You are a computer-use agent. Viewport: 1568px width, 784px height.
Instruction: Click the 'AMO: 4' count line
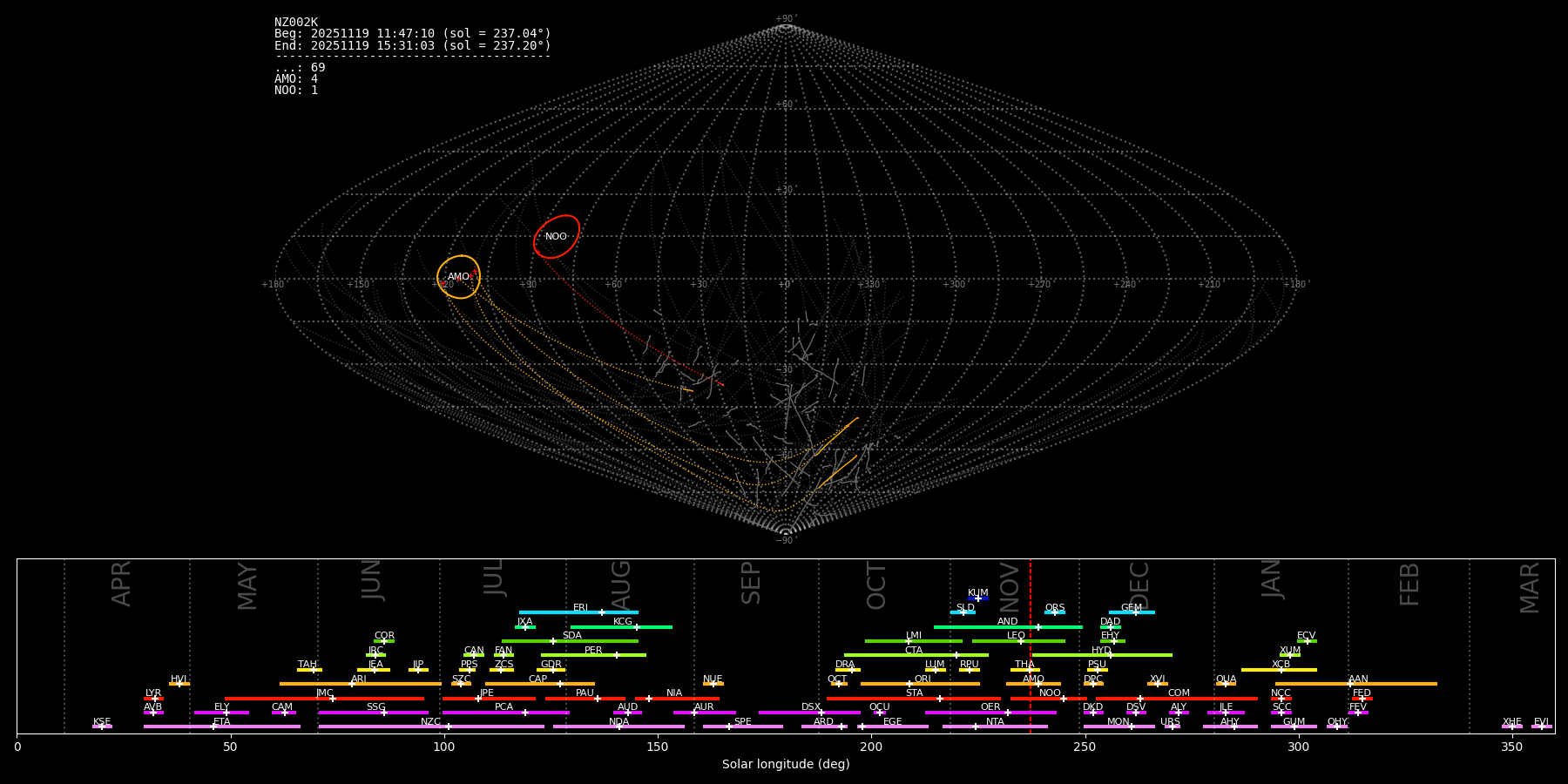pos(296,79)
